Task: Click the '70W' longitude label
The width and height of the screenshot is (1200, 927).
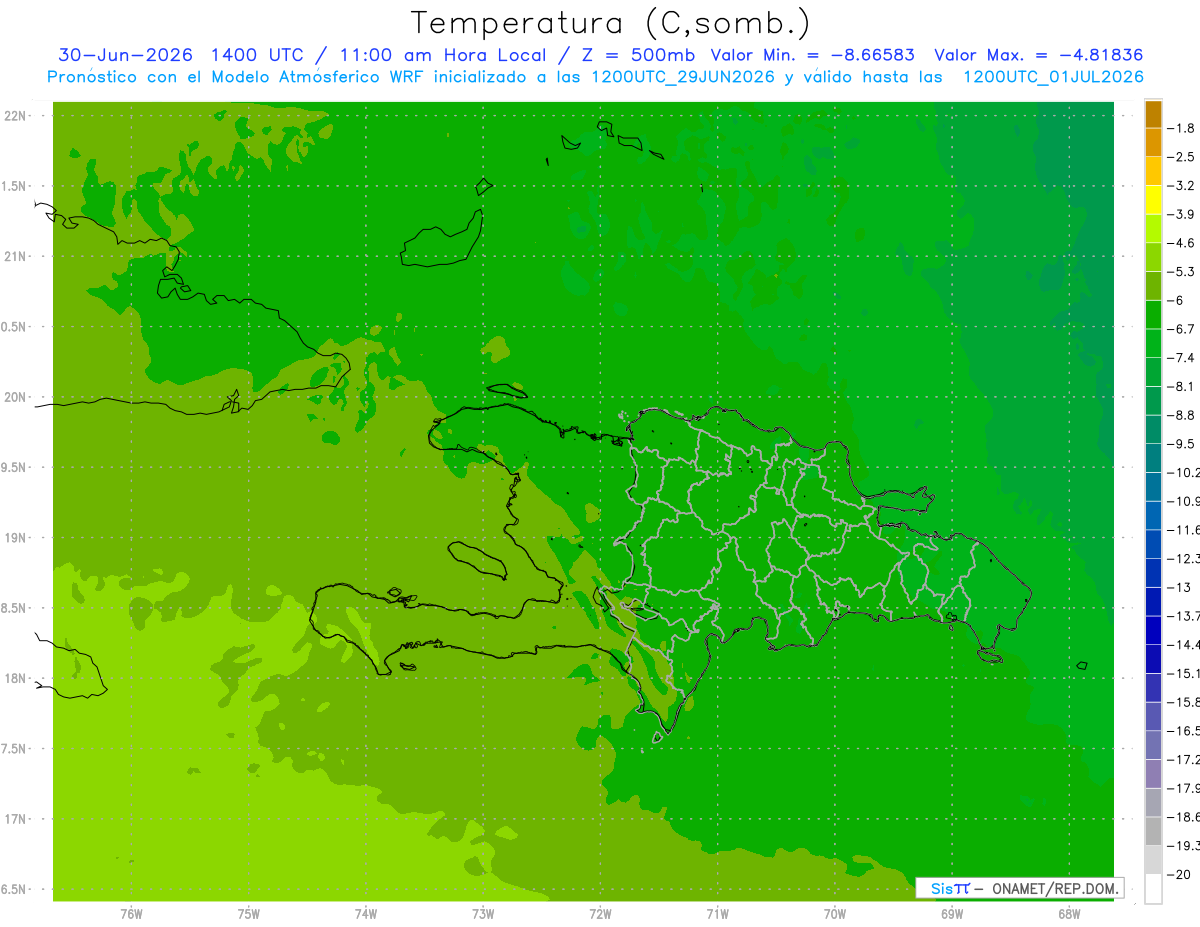Action: (x=835, y=913)
